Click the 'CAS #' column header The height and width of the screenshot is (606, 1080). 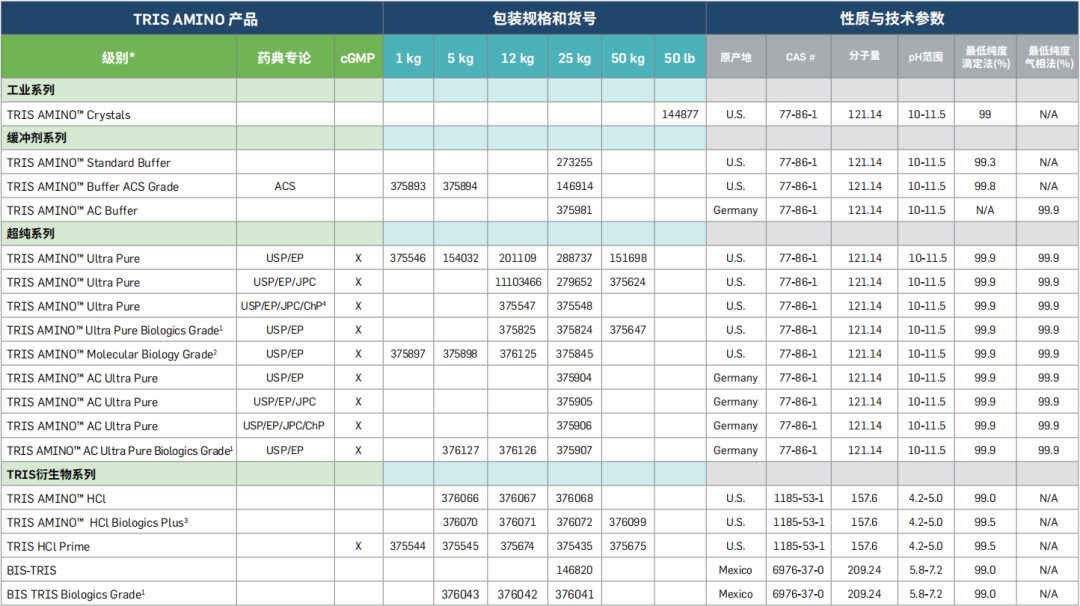pos(798,57)
